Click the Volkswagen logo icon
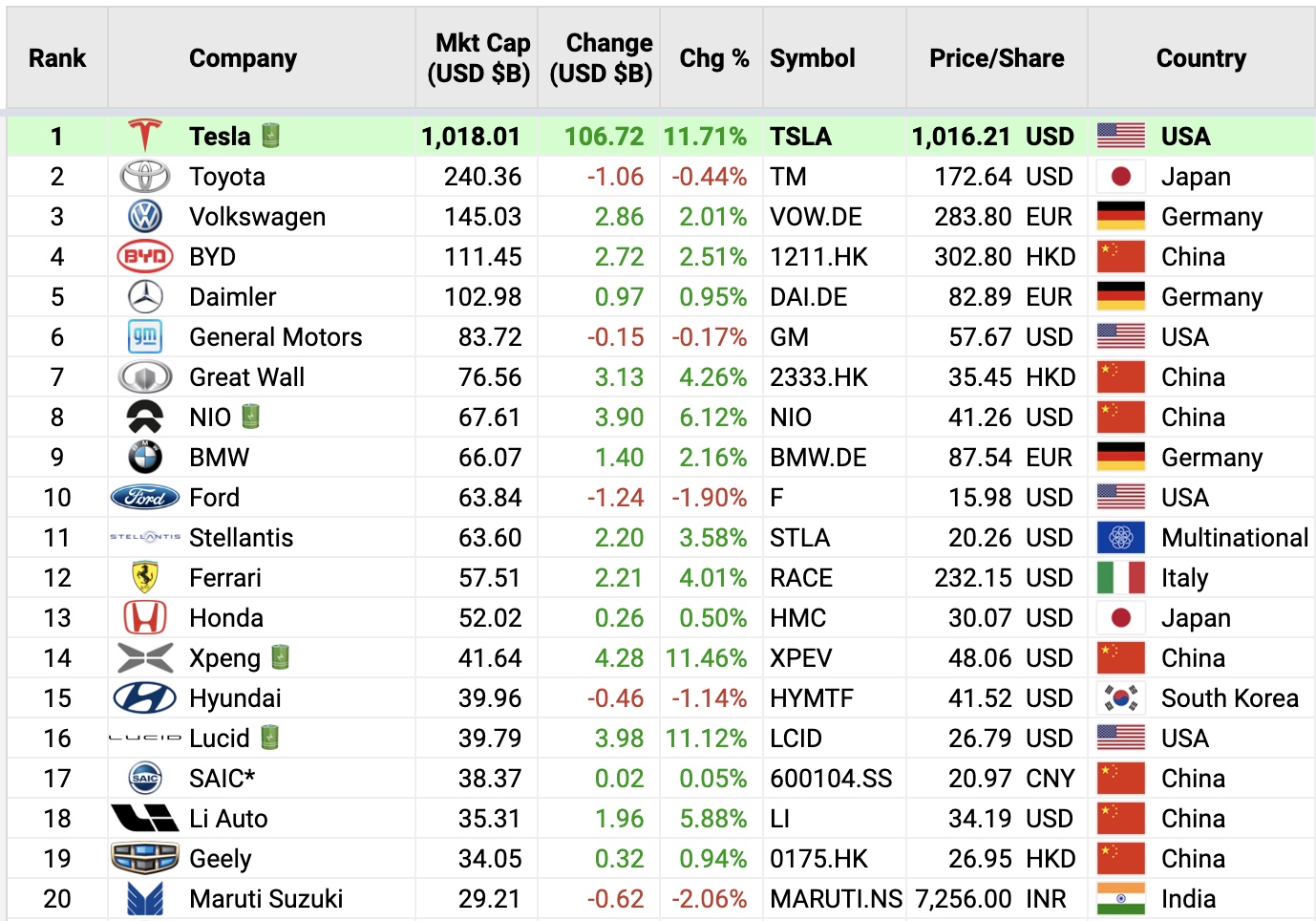 coord(145,217)
